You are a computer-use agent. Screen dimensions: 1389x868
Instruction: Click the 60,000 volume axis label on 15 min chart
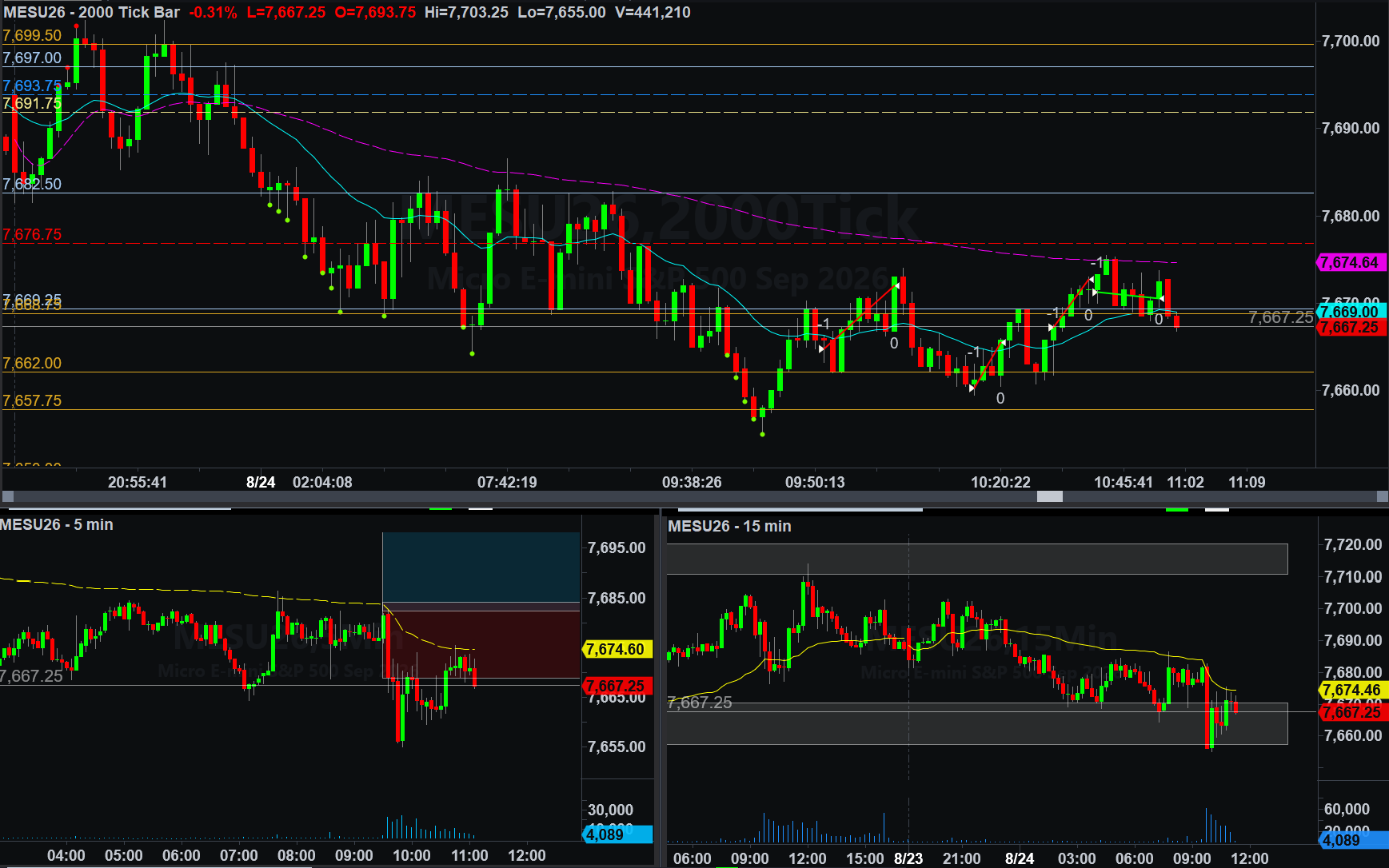point(1347,809)
